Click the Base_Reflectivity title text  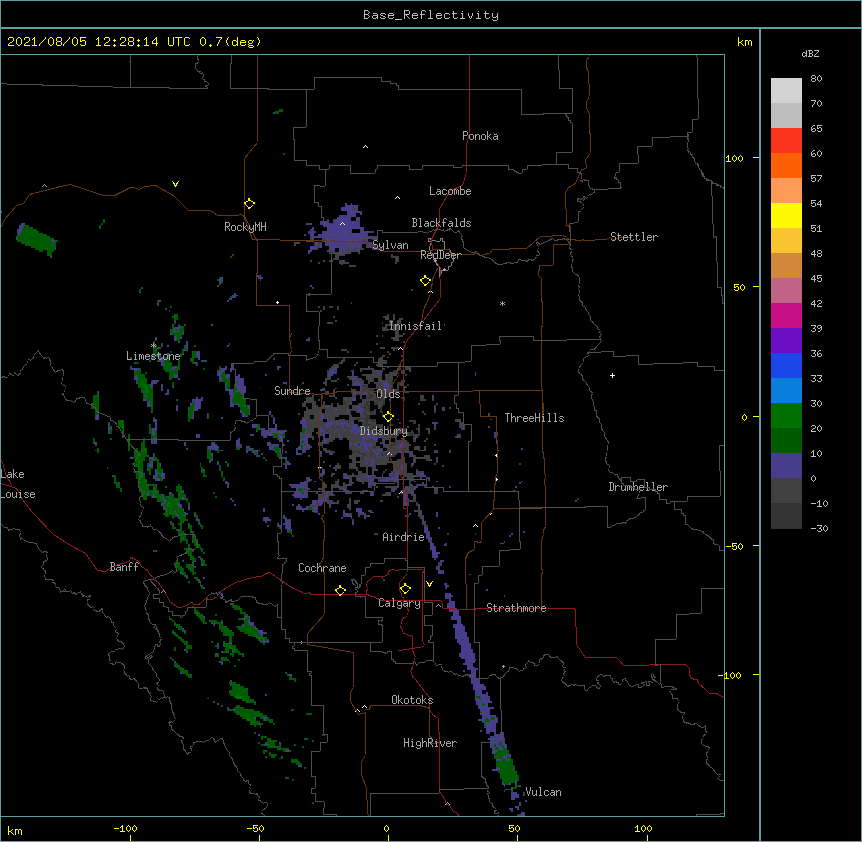coord(431,15)
